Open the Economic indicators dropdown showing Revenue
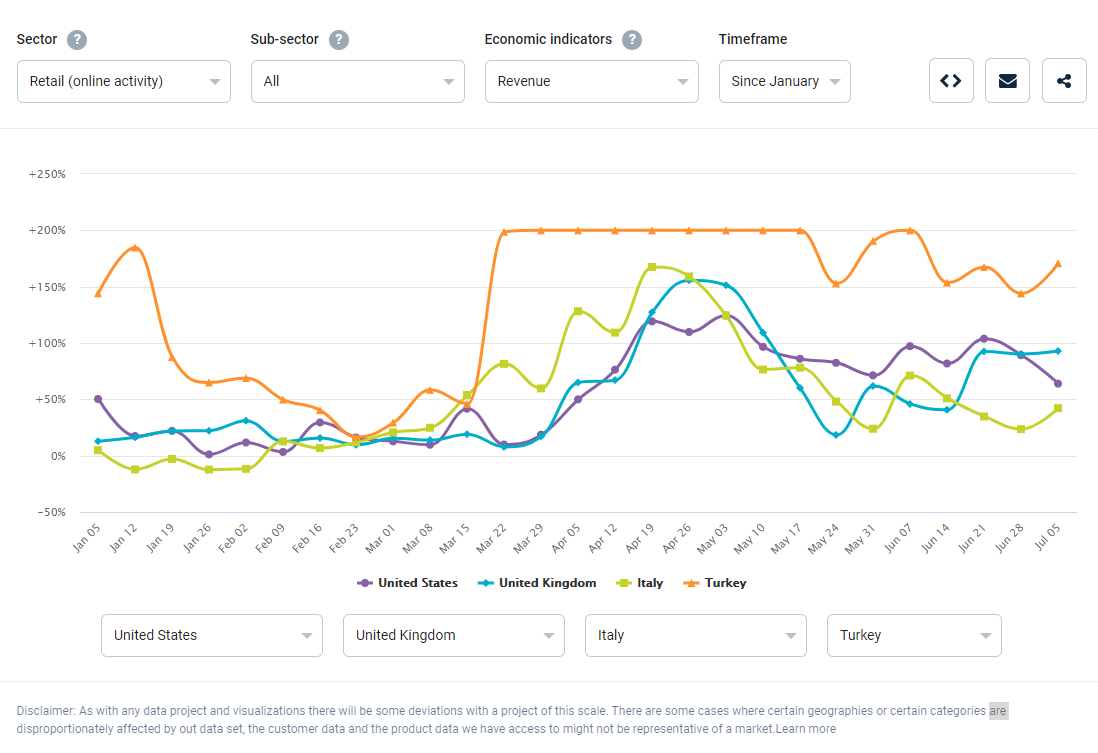The width and height of the screenshot is (1098, 753). click(x=592, y=81)
